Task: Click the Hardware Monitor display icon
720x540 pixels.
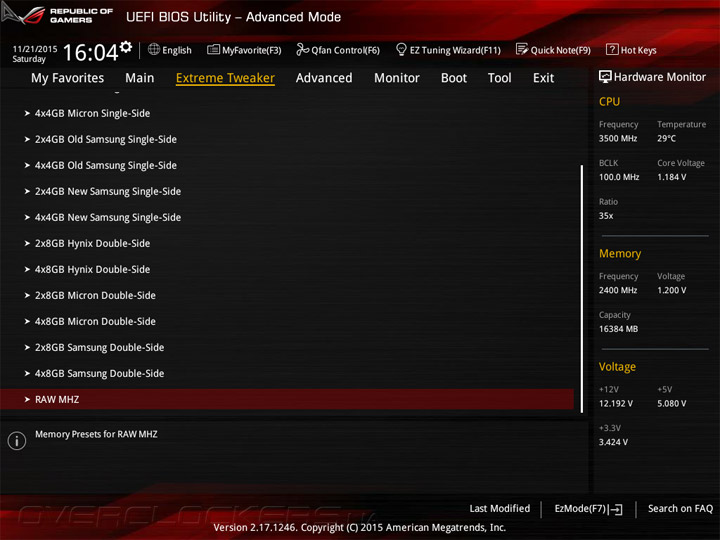Action: coord(605,77)
